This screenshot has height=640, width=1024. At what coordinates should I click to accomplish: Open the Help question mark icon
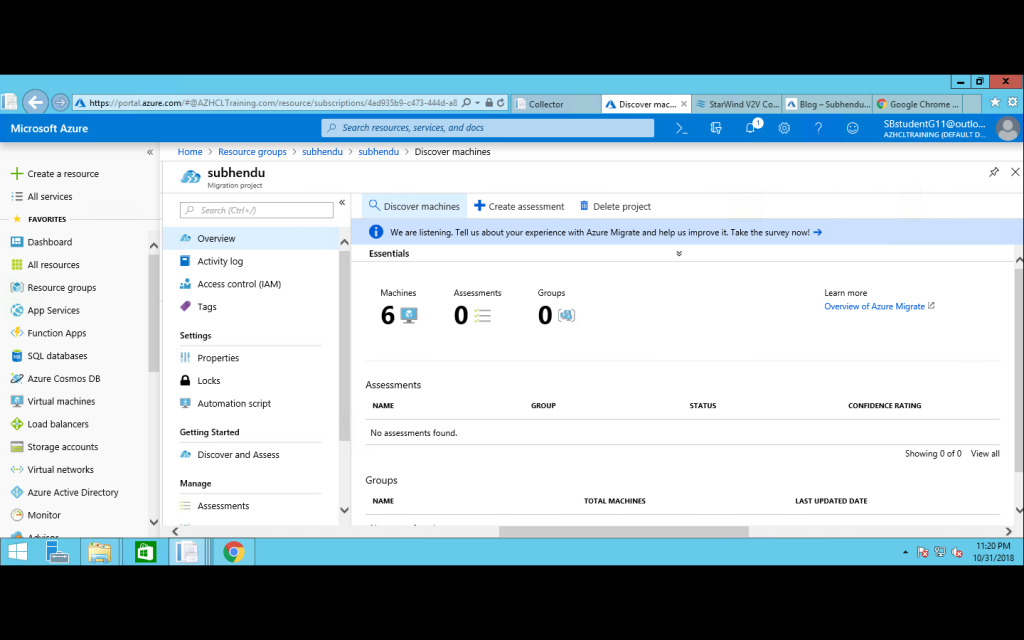pyautogui.click(x=818, y=129)
